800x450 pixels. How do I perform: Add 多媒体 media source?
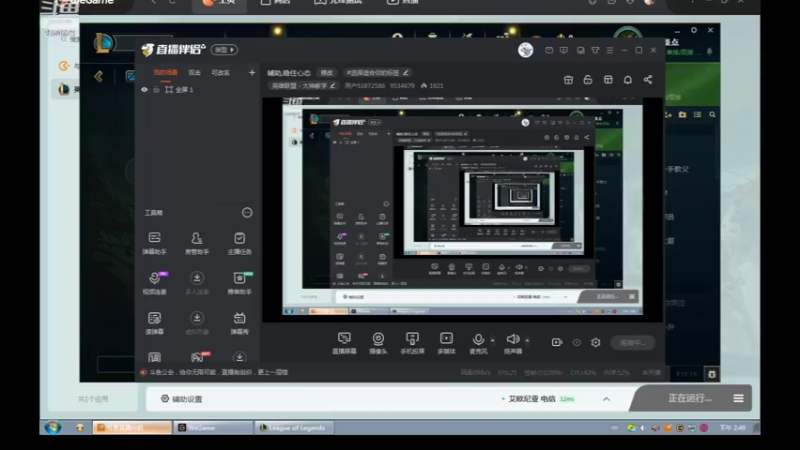pyautogui.click(x=446, y=343)
